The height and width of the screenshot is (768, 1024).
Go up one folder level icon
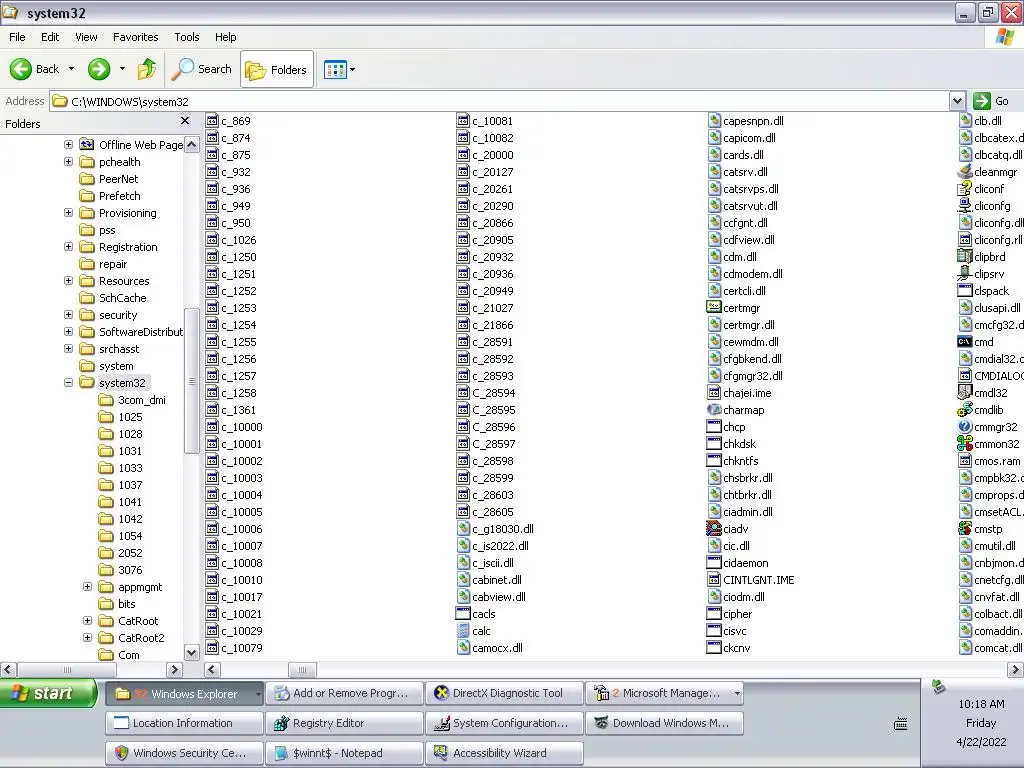tap(147, 69)
